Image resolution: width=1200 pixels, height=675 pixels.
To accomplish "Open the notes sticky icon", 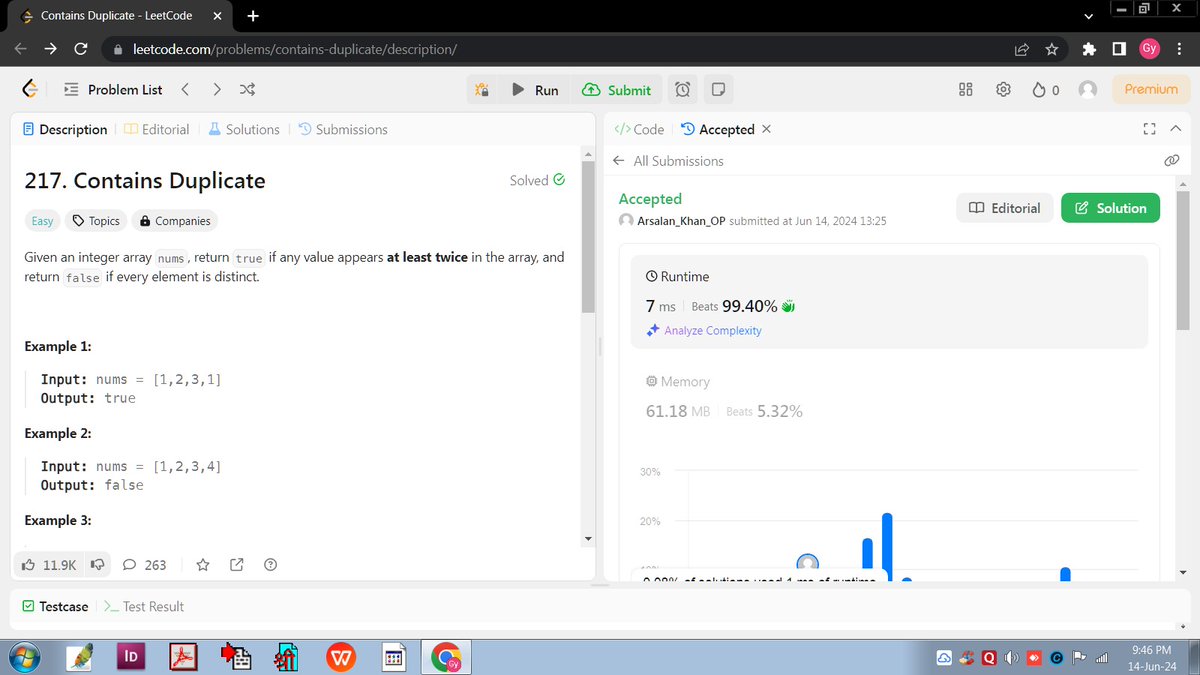I will pyautogui.click(x=717, y=90).
